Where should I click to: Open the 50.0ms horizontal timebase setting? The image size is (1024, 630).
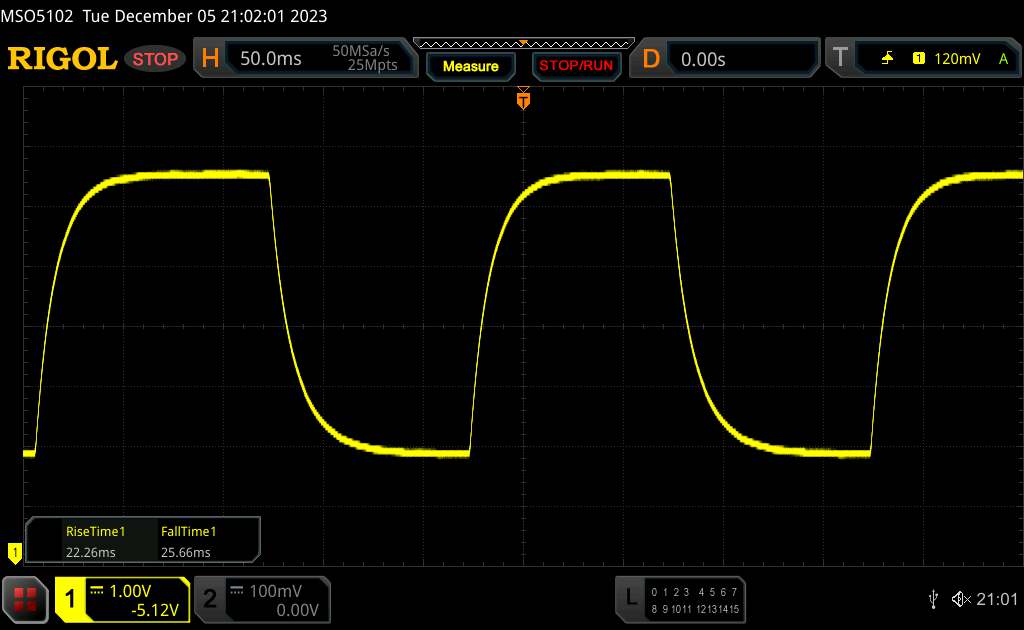[x=271, y=59]
